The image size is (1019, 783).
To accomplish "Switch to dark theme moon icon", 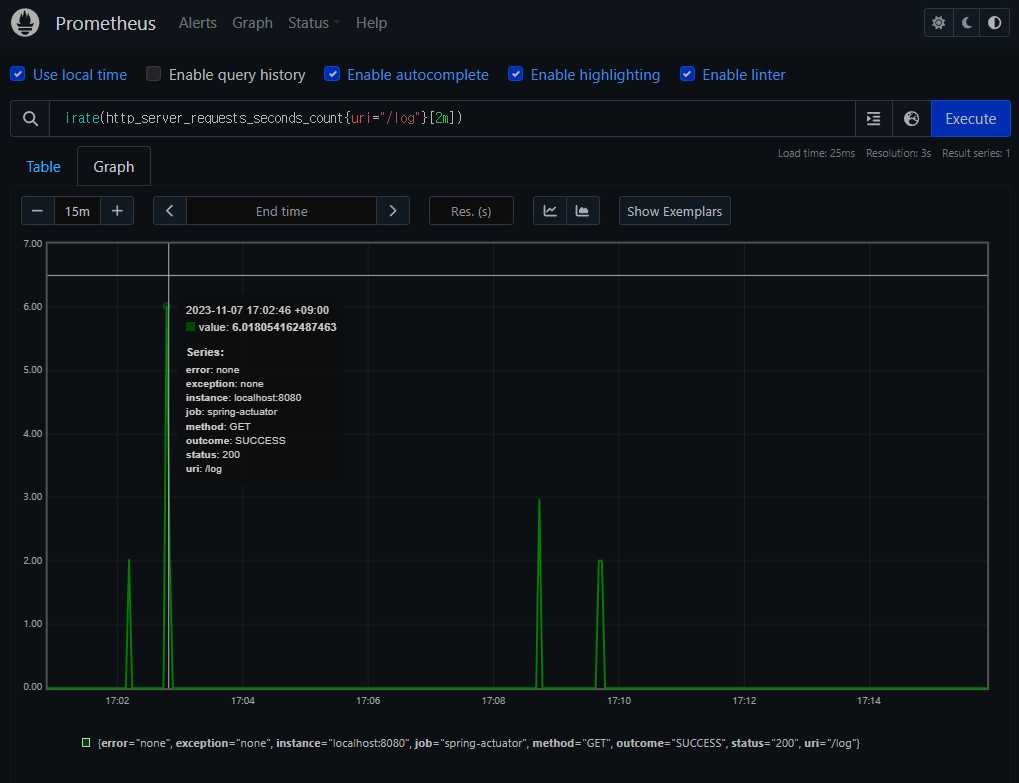I will (966, 23).
